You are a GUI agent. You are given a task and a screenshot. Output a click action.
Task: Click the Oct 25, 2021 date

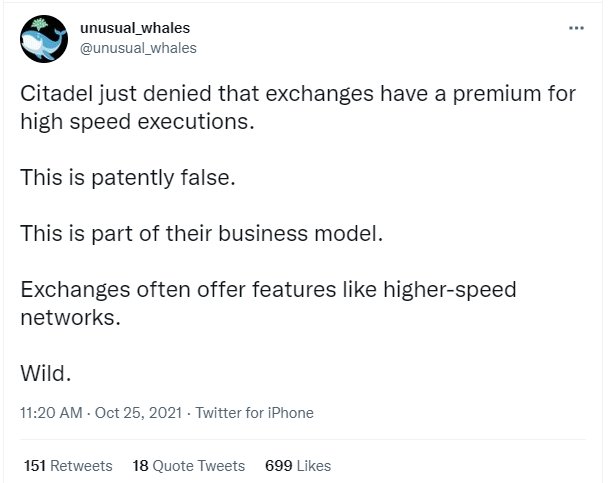coord(139,413)
